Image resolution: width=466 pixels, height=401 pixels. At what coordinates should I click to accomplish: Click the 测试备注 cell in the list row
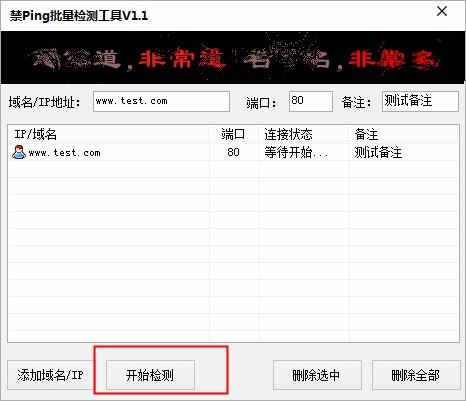378,152
